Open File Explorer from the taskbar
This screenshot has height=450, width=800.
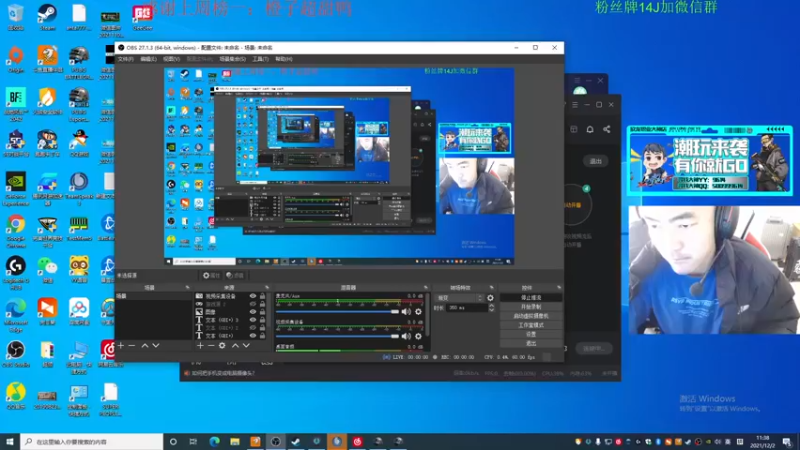235,441
